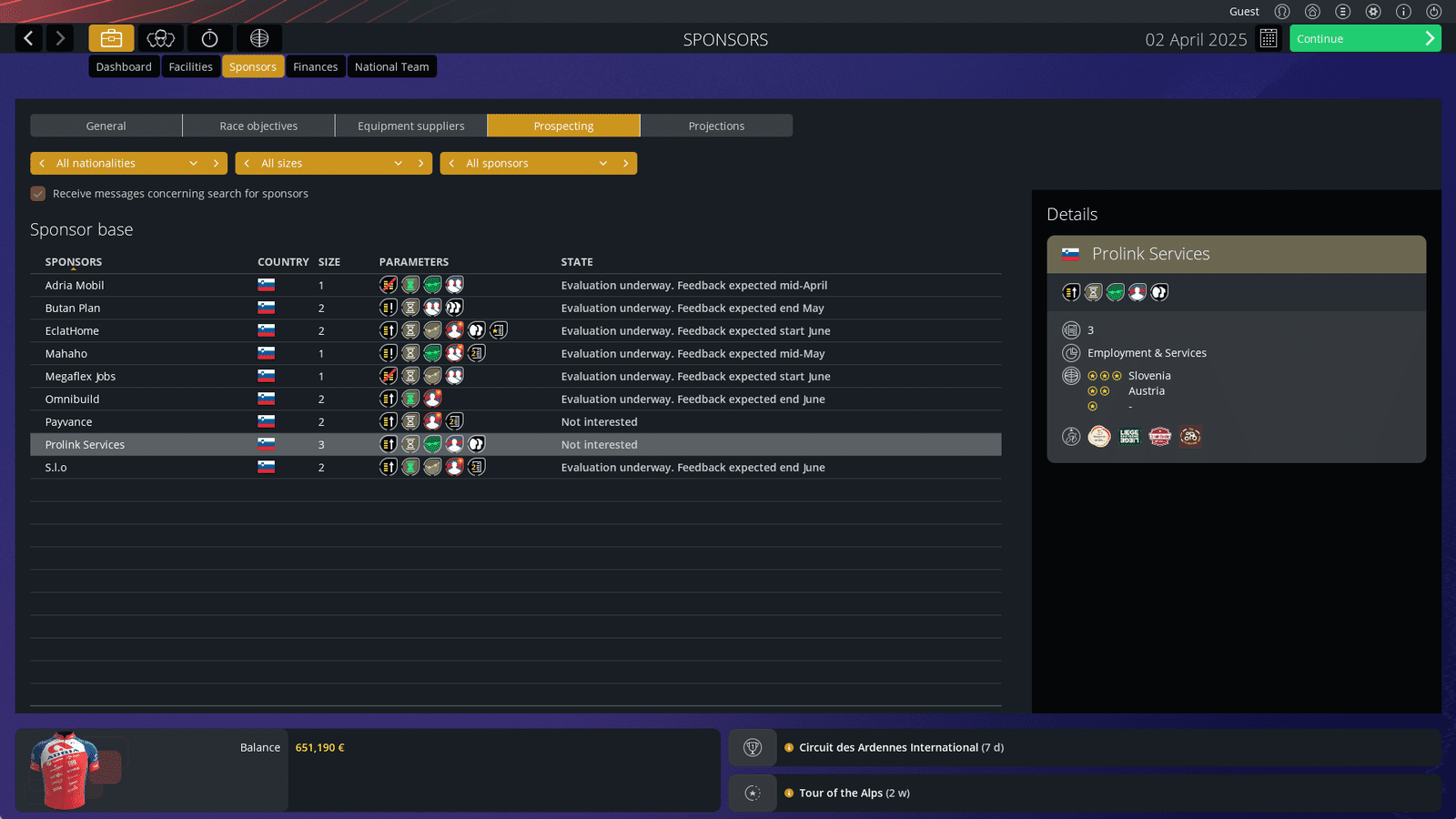Toggle receive messages concerning sponsor search checkbox
1456x819 pixels.
(x=38, y=194)
